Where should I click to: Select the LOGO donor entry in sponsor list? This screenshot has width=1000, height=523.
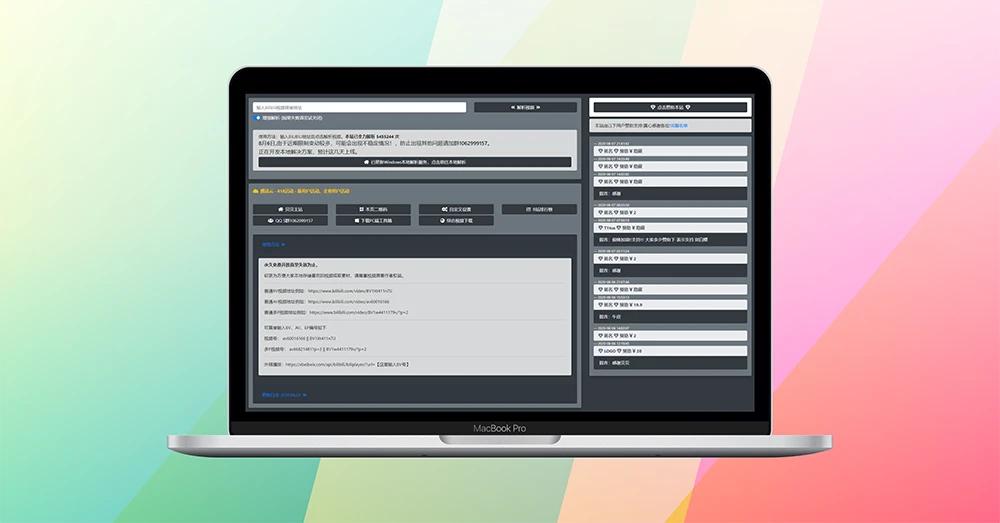[608, 352]
